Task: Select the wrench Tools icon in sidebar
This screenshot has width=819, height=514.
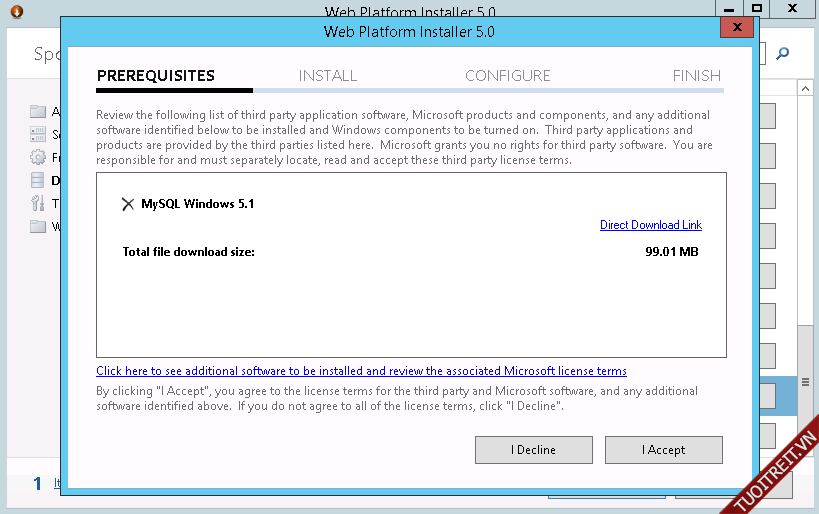Action: pos(38,204)
